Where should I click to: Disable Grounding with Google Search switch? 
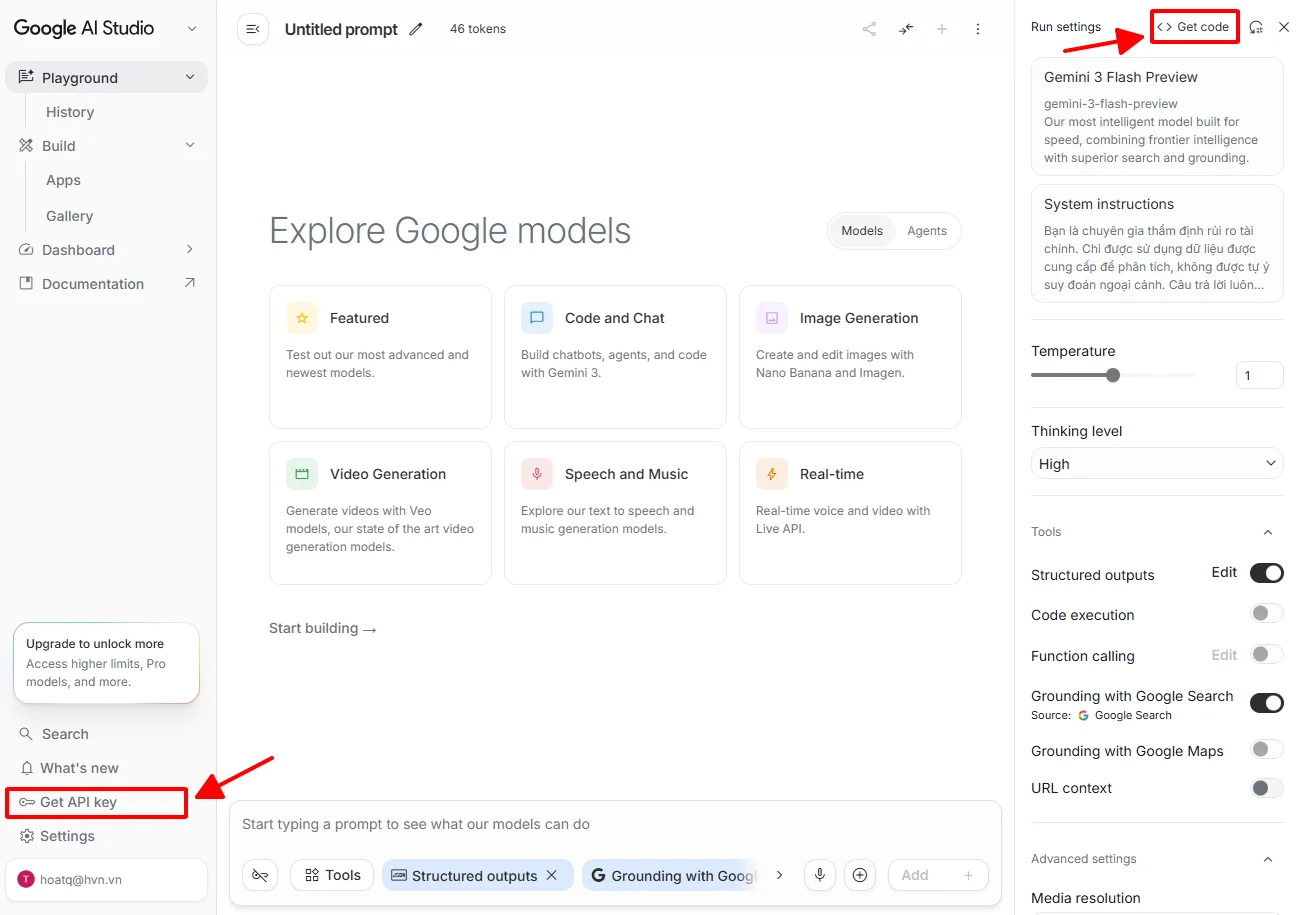(1267, 703)
